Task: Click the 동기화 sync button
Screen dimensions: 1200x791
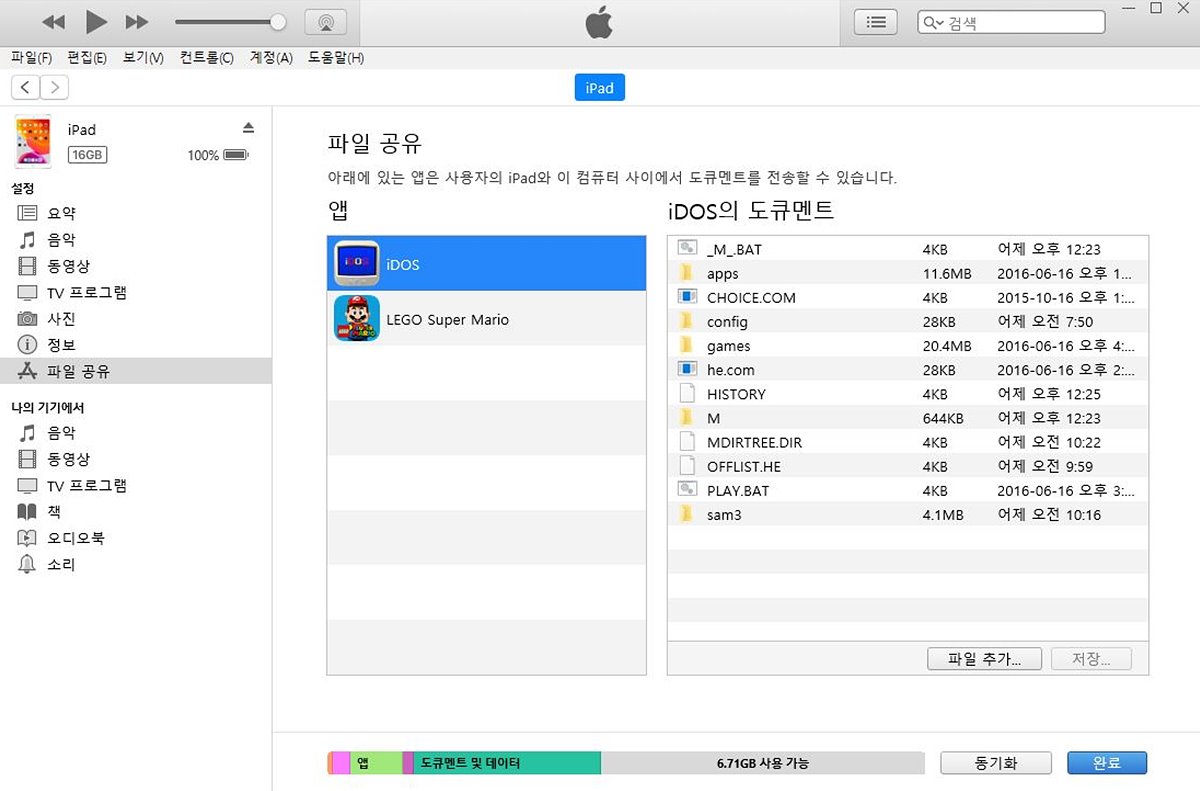Action: (x=995, y=763)
